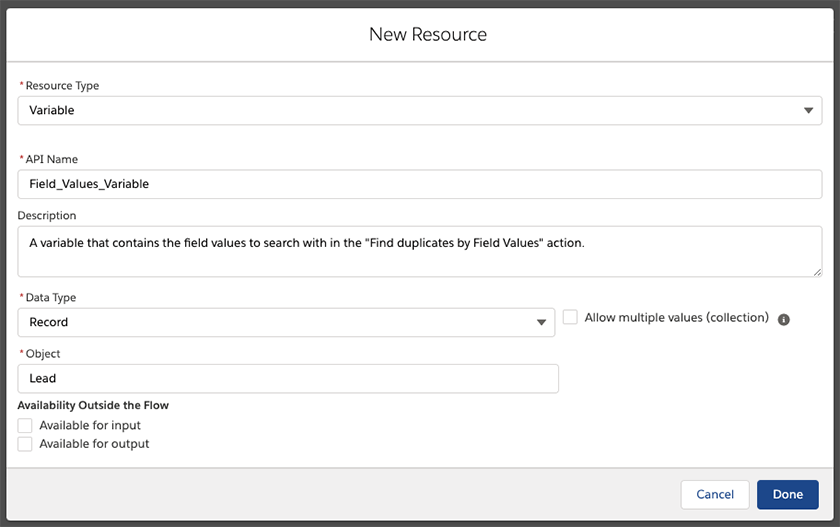
Task: Click the New Resource dialog title
Action: (428, 34)
